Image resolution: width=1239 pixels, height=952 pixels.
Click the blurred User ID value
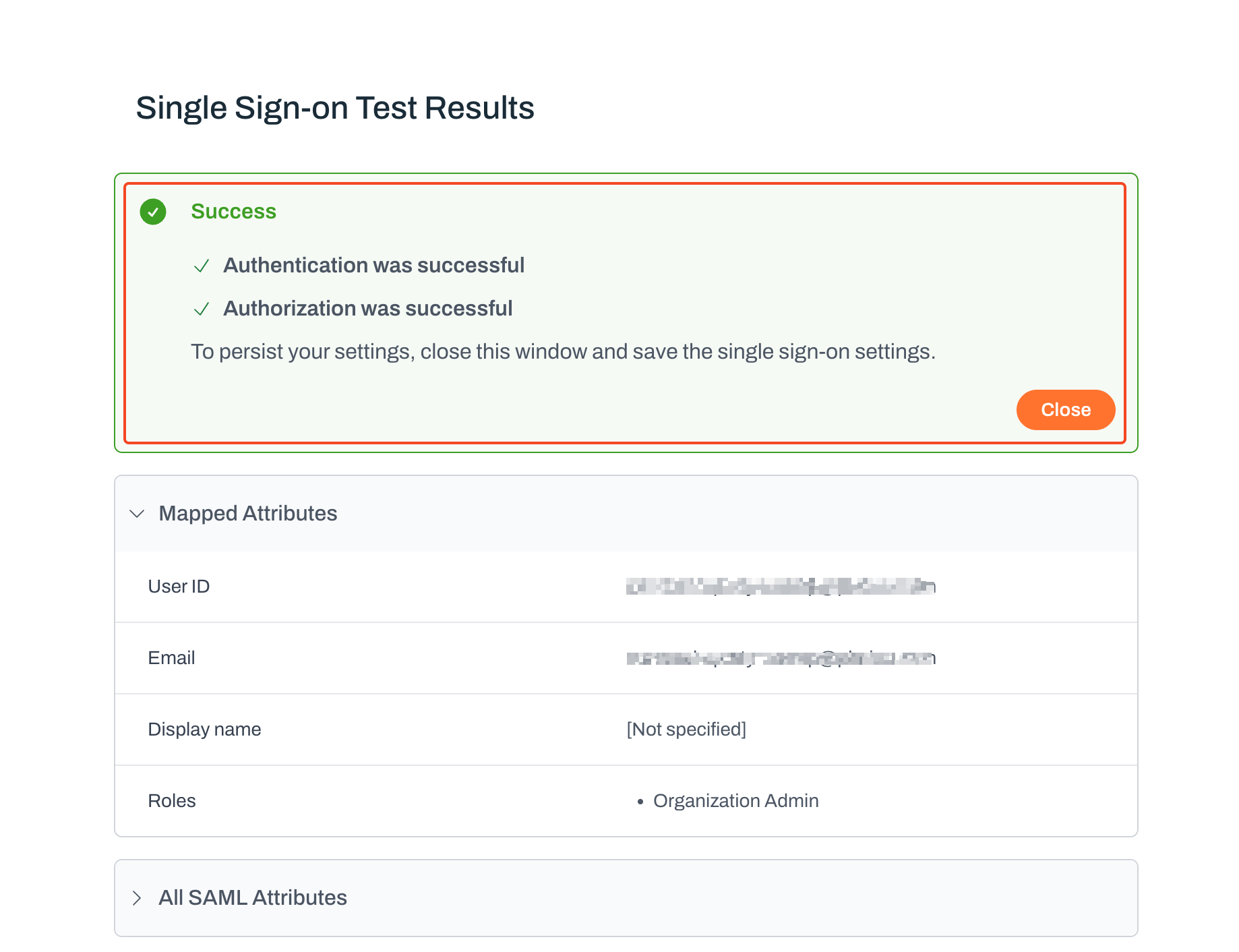780,587
